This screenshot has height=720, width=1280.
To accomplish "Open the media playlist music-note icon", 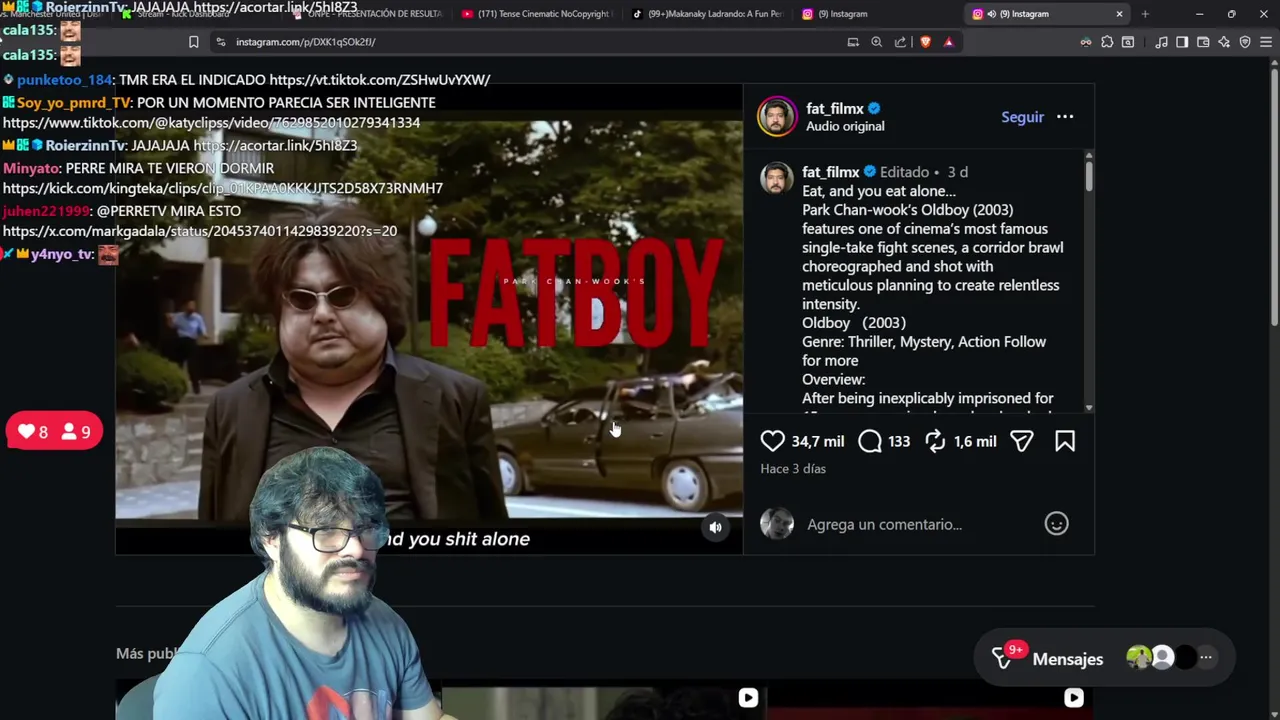I will click(x=1161, y=42).
